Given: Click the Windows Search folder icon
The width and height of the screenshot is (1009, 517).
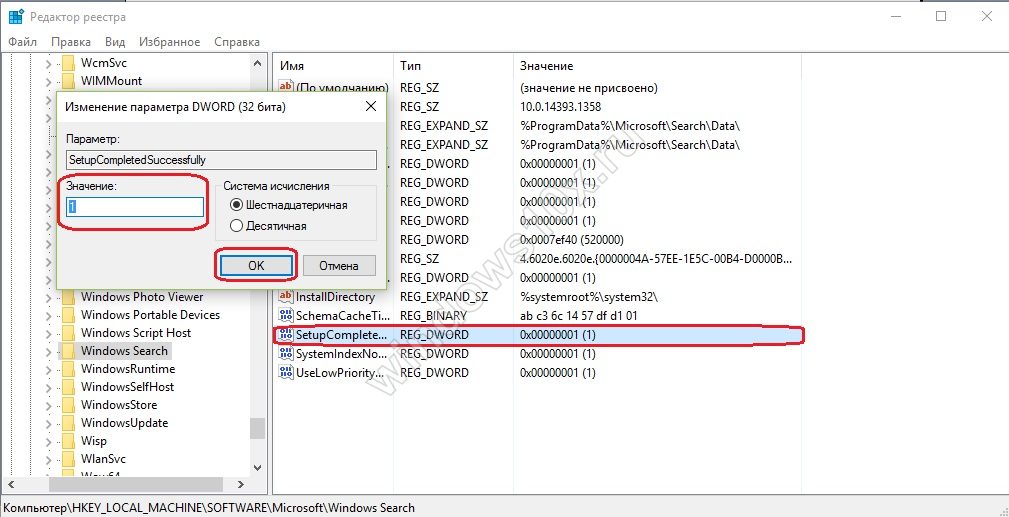Looking at the screenshot, I should pos(68,351).
